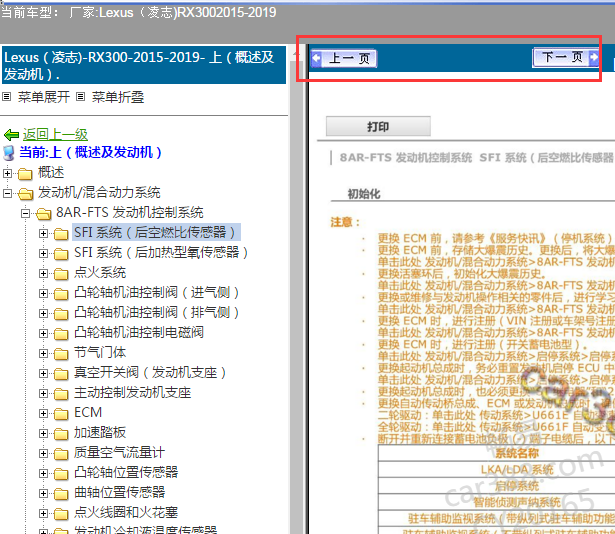The height and width of the screenshot is (534, 615).
Task: Expand 凸轮轴机油控制阀（排气侧）node
Action: [44, 313]
